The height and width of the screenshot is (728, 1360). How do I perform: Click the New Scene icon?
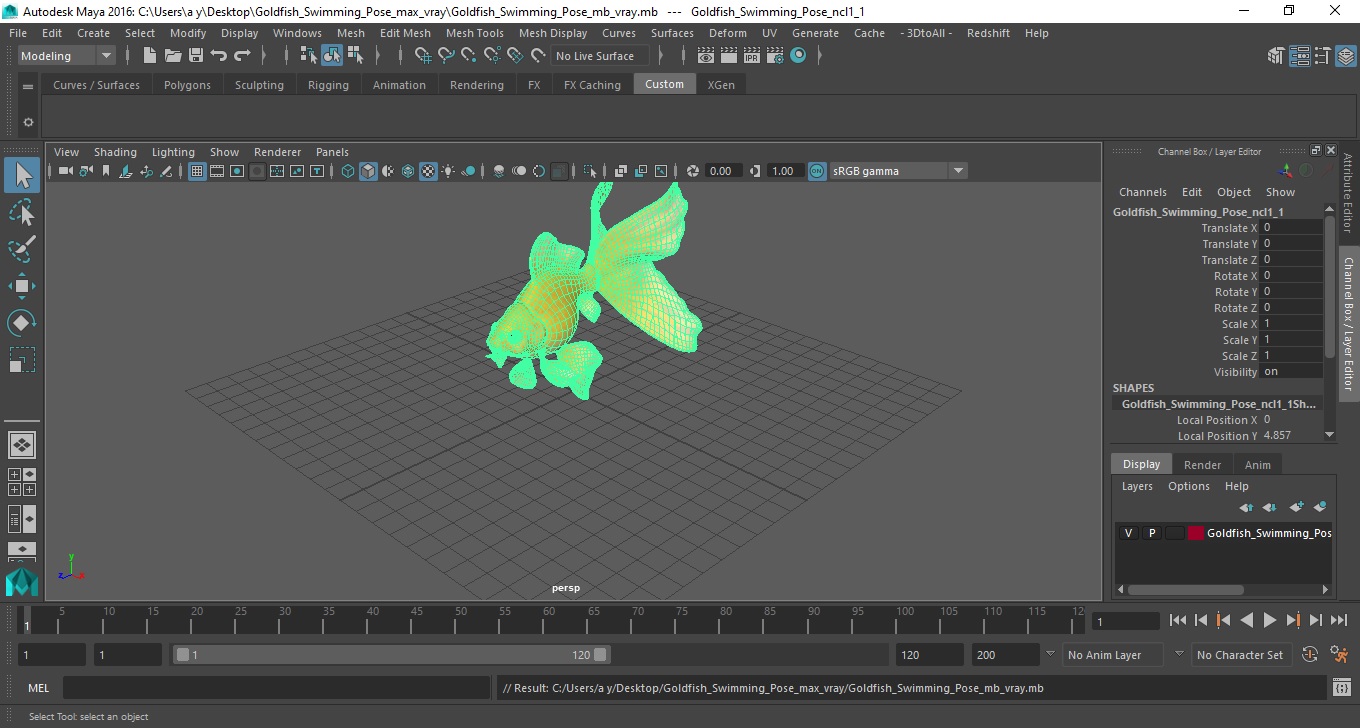tap(149, 56)
